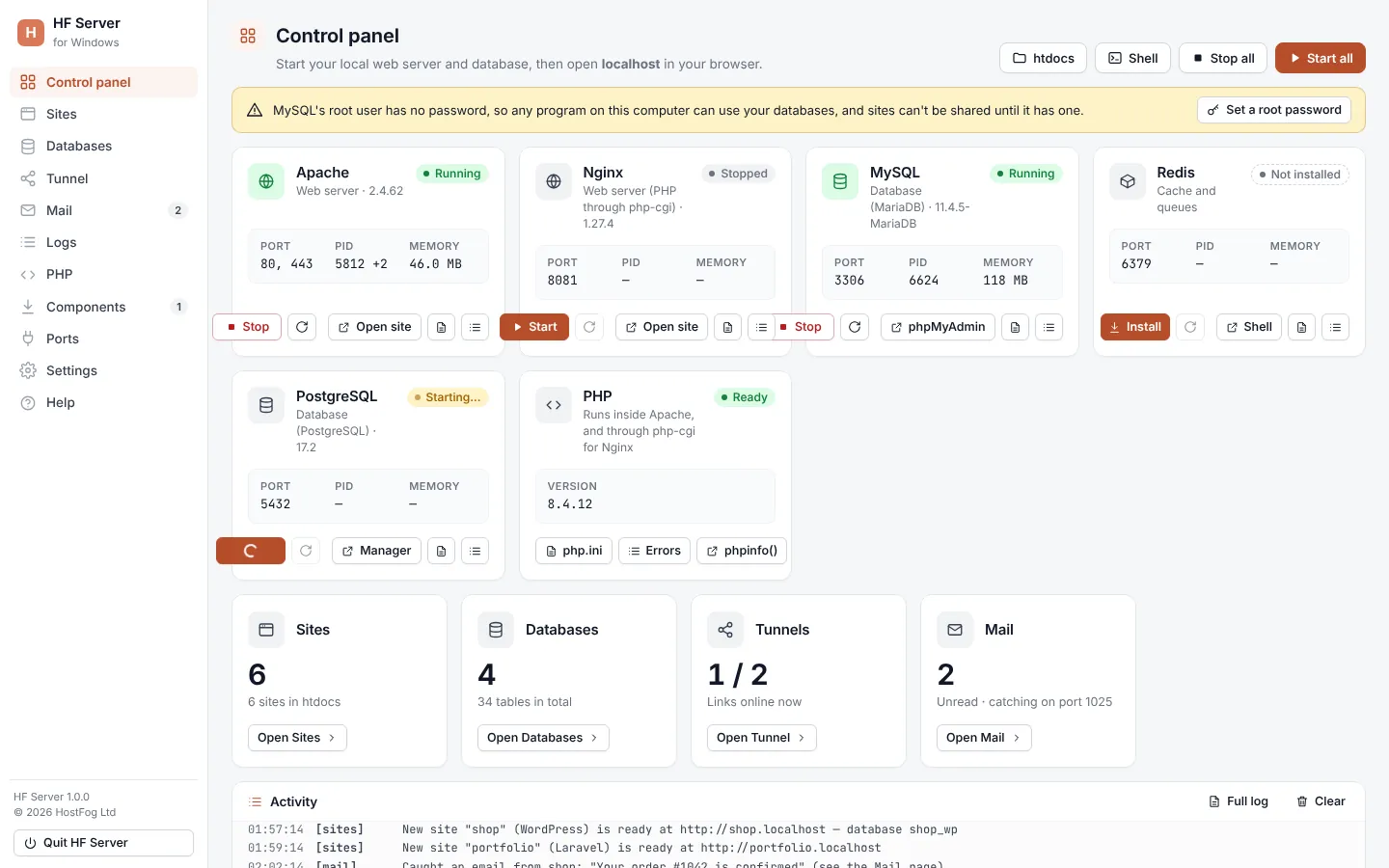Quit HF Server

click(x=103, y=843)
